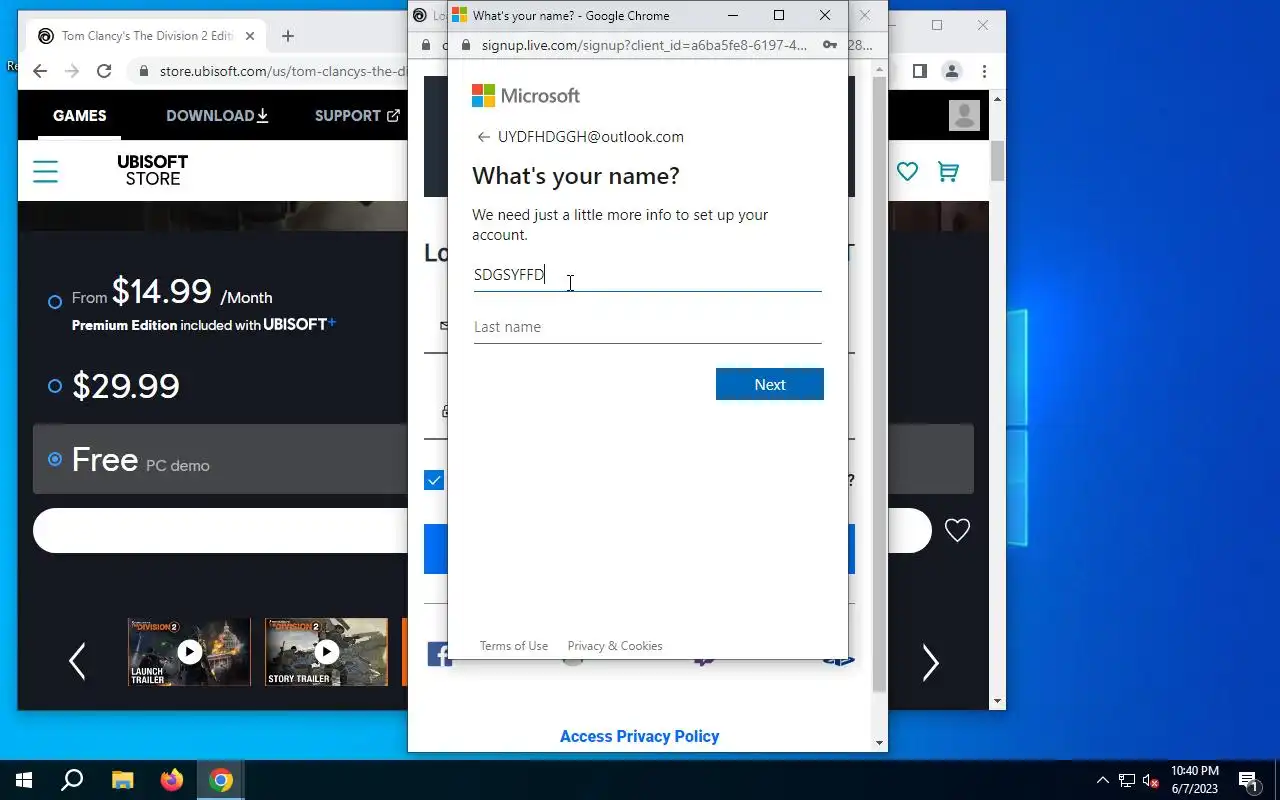Open the DOWNLOAD menu item
This screenshot has width=1280, height=800.
217,115
